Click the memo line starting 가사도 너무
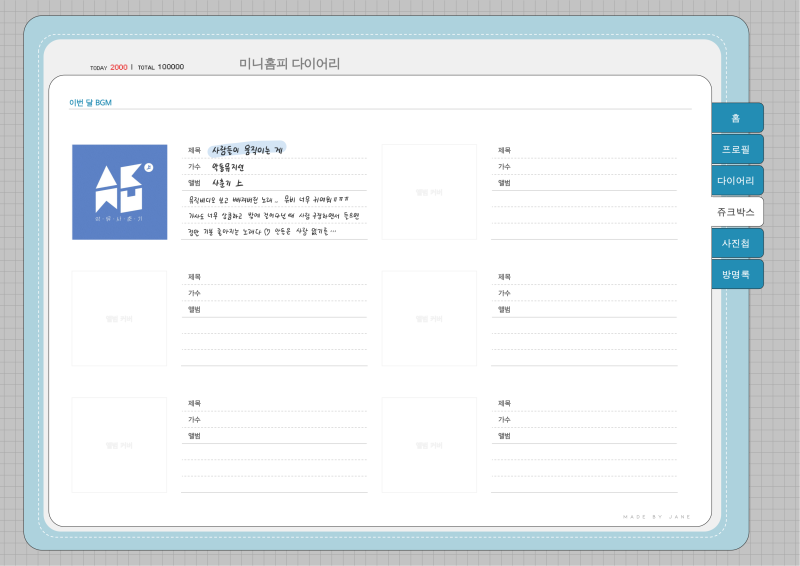The image size is (800, 566). [x=273, y=216]
